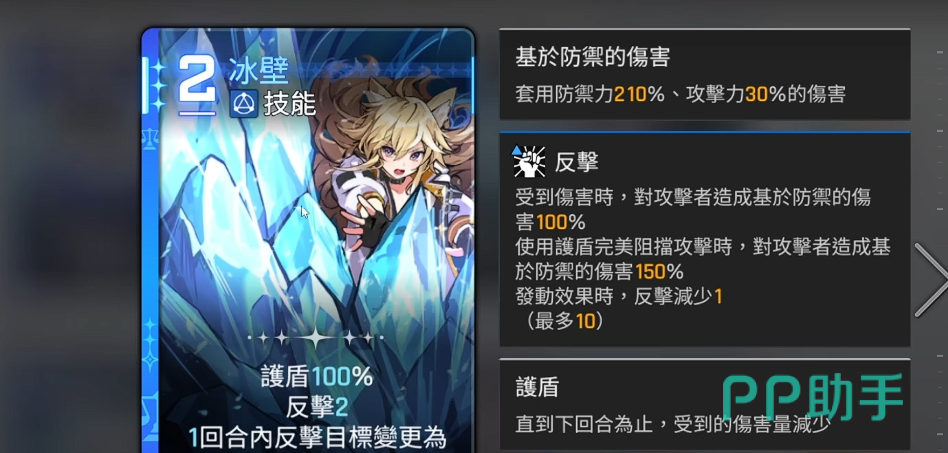
Task: Open the 護盾 description panel
Action: coord(704,405)
